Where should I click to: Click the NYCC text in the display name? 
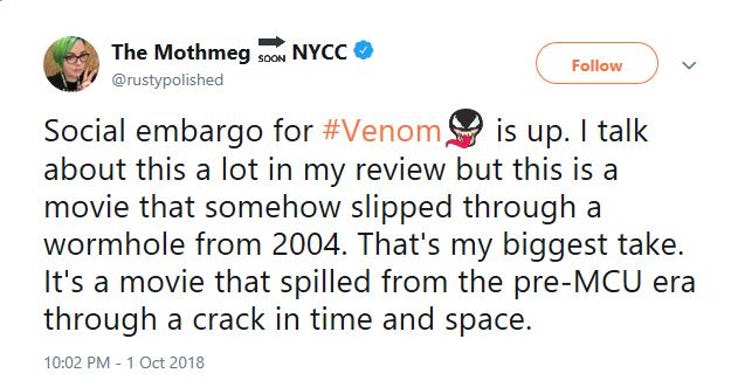(320, 52)
